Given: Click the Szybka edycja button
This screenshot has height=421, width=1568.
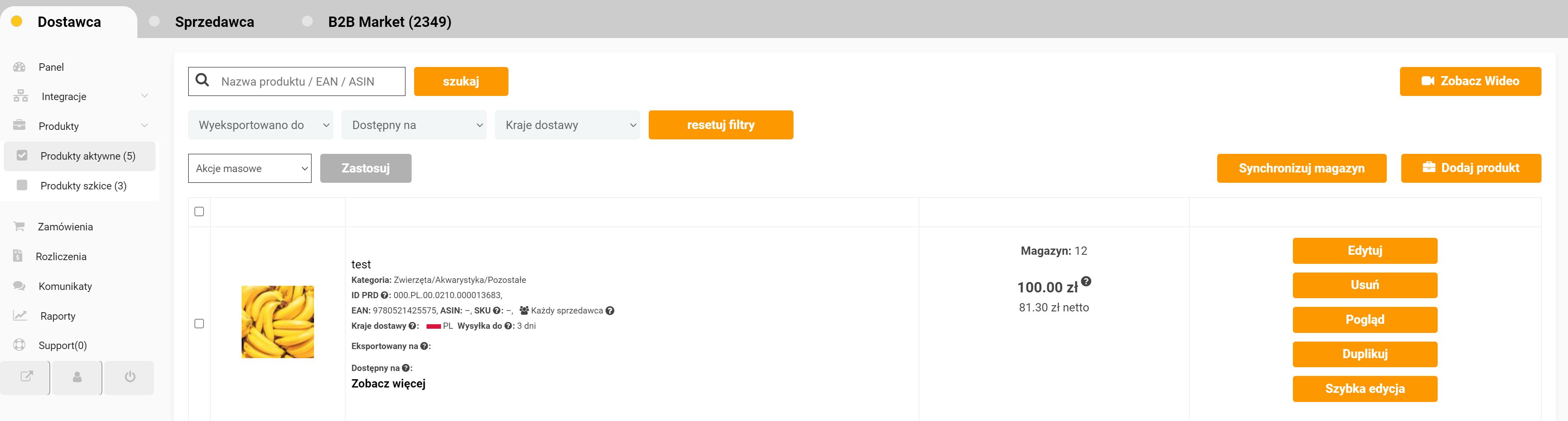Looking at the screenshot, I should point(1364,389).
